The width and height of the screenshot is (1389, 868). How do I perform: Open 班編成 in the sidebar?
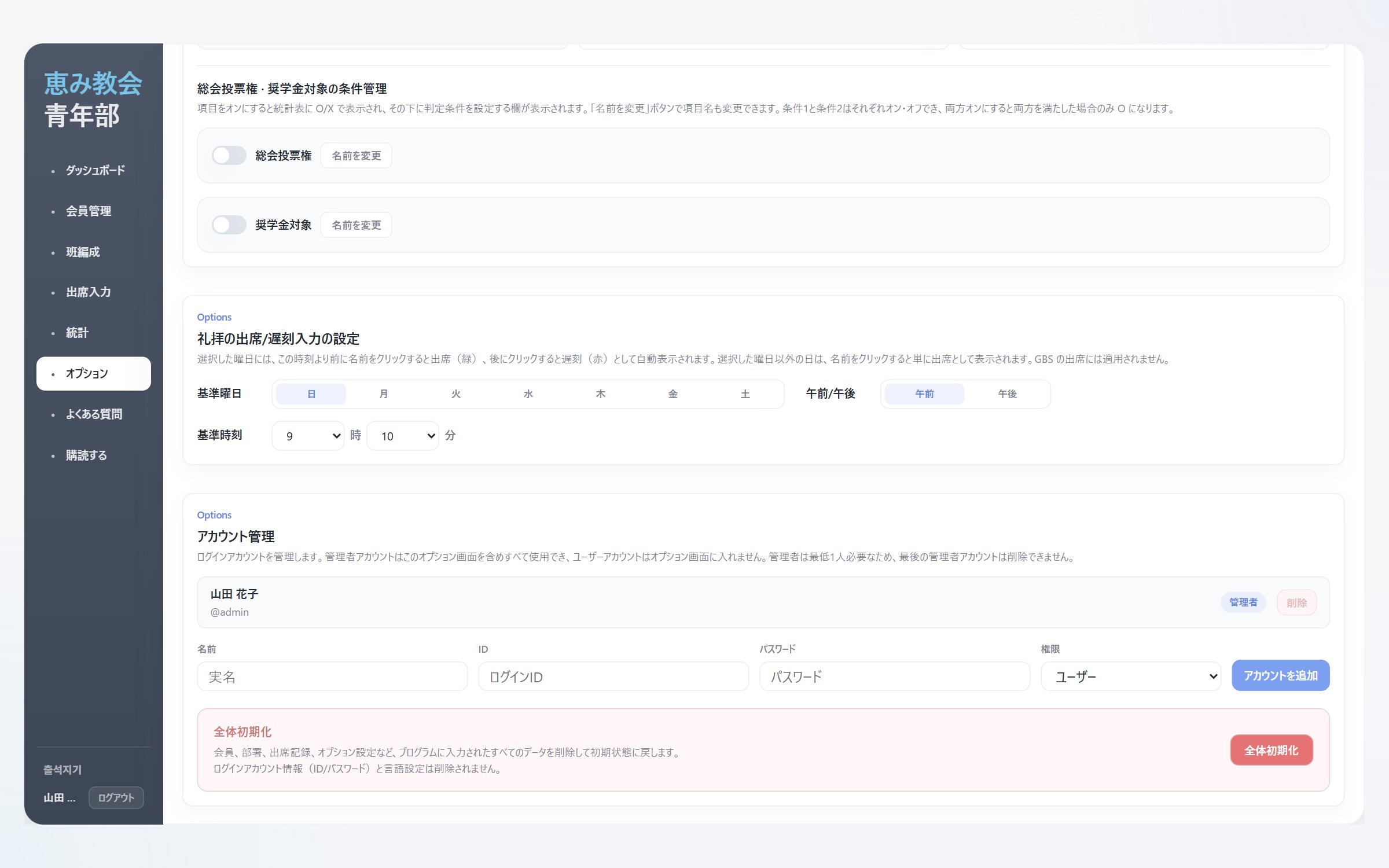[94, 252]
